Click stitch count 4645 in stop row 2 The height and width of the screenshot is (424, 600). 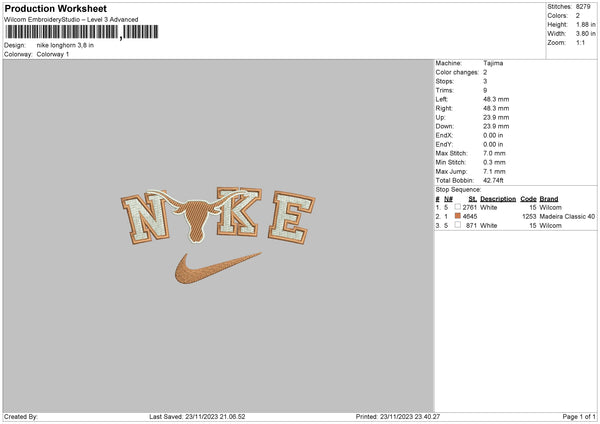470,217
